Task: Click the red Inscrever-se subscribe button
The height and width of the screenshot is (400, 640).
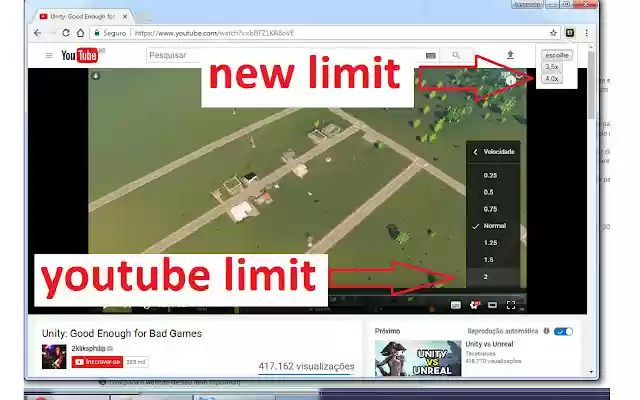Action: point(97,362)
